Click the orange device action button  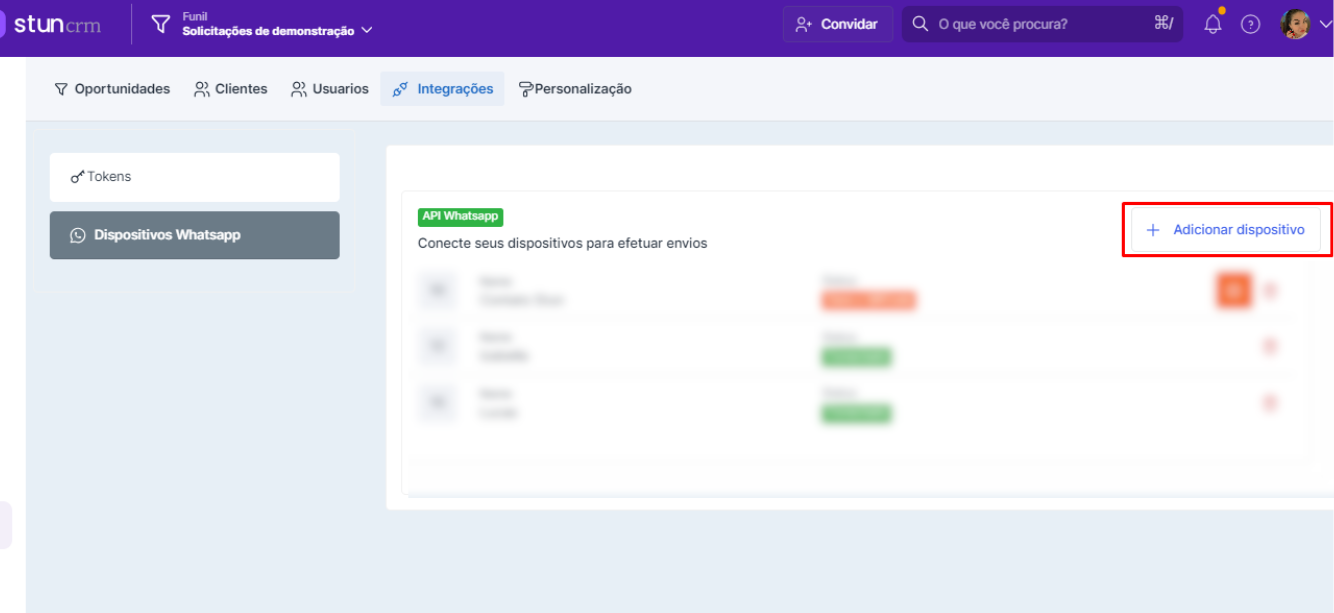[1234, 291]
